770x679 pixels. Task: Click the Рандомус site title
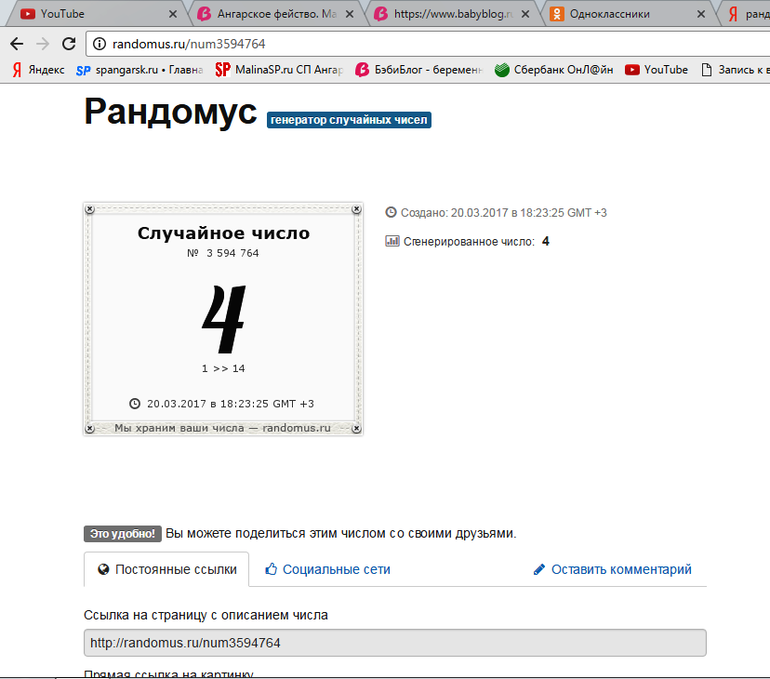[x=170, y=112]
